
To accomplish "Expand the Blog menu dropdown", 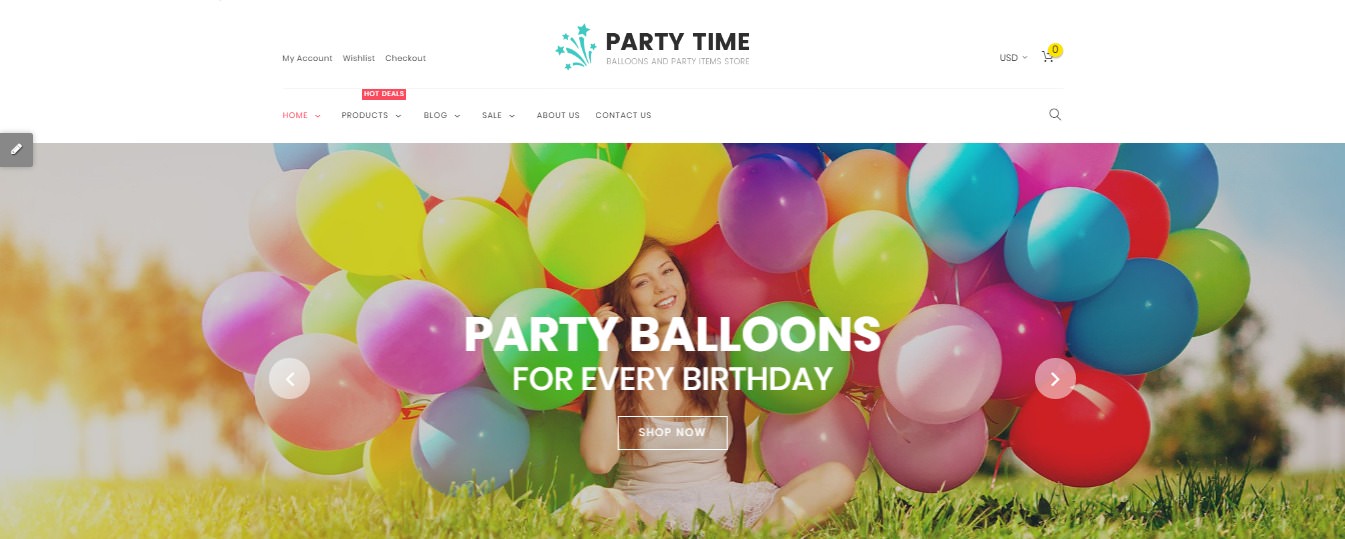I will tap(442, 116).
